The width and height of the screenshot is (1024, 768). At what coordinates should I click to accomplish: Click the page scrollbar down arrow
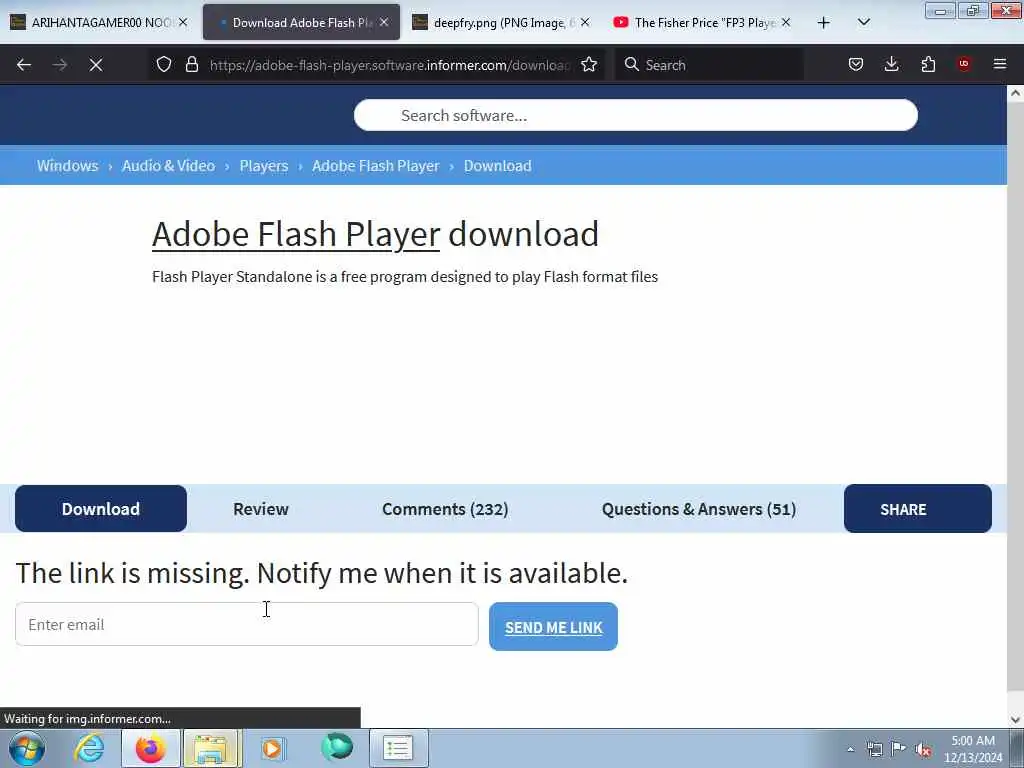coord(1015,720)
